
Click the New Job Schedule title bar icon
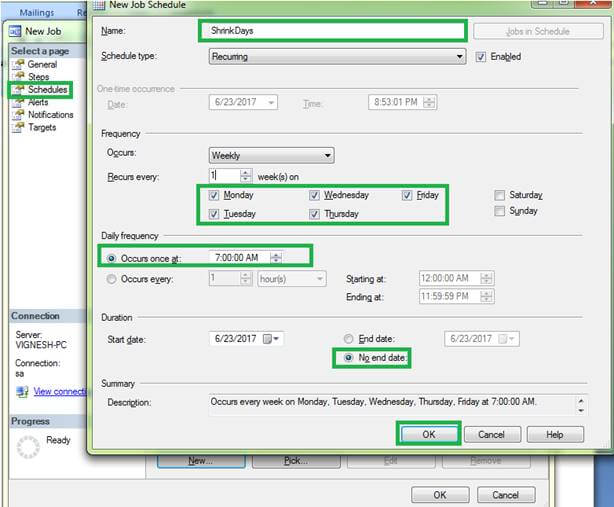(x=99, y=5)
